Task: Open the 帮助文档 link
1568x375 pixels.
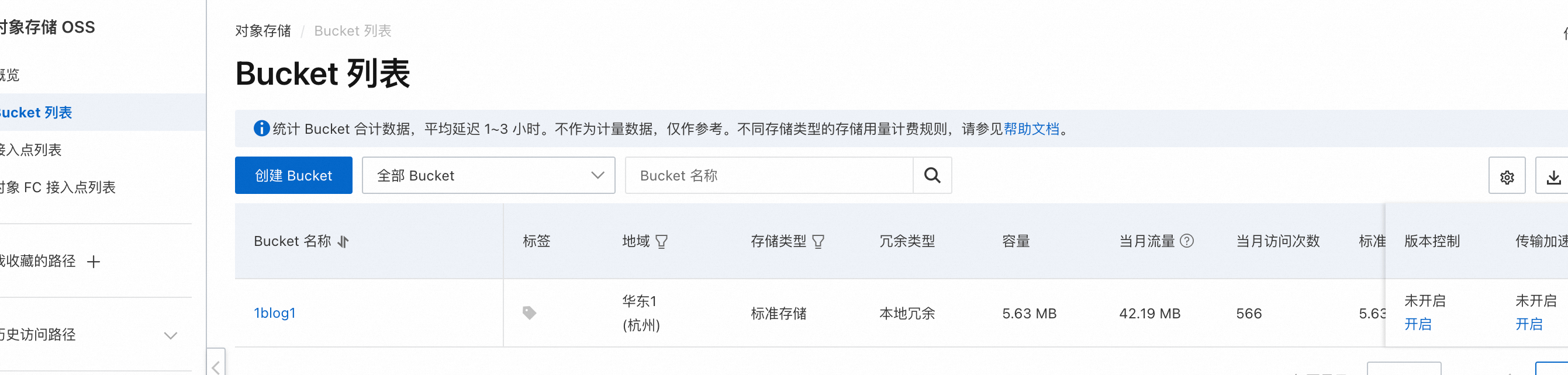Action: click(x=1031, y=129)
